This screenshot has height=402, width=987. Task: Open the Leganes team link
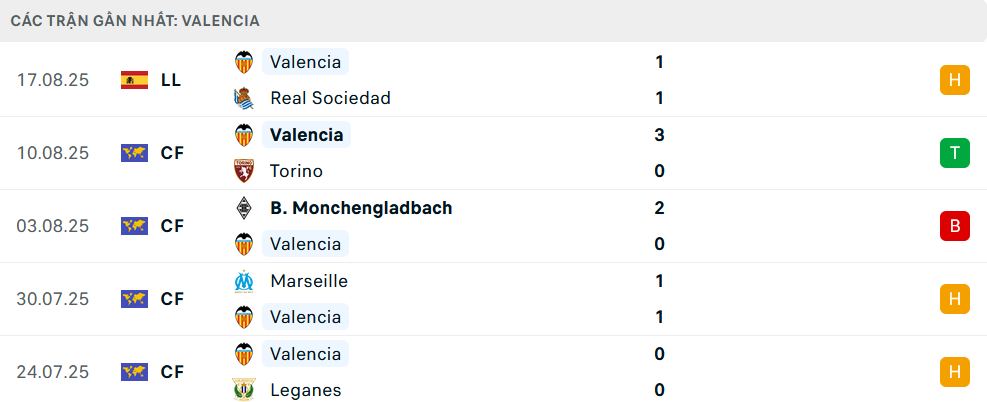305,390
